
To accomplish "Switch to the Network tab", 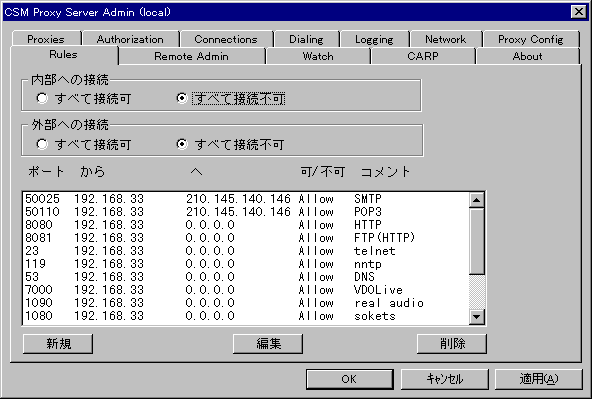I will pos(446,39).
